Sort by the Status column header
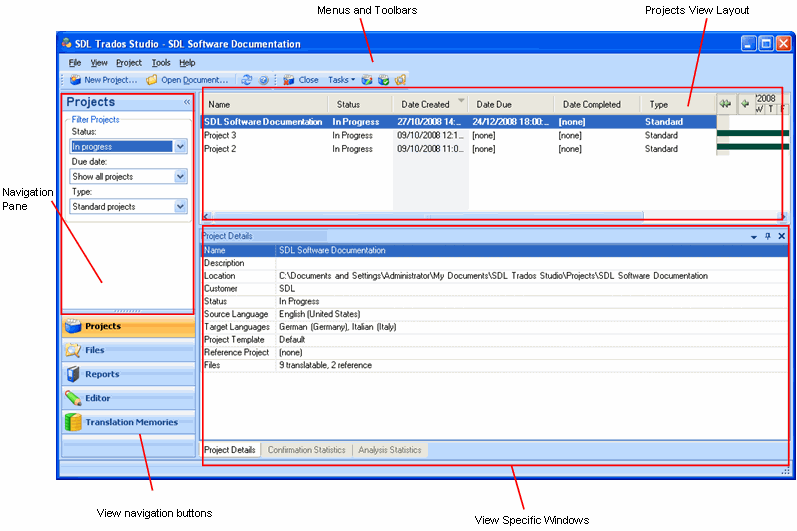This screenshot has width=797, height=531. (x=360, y=104)
